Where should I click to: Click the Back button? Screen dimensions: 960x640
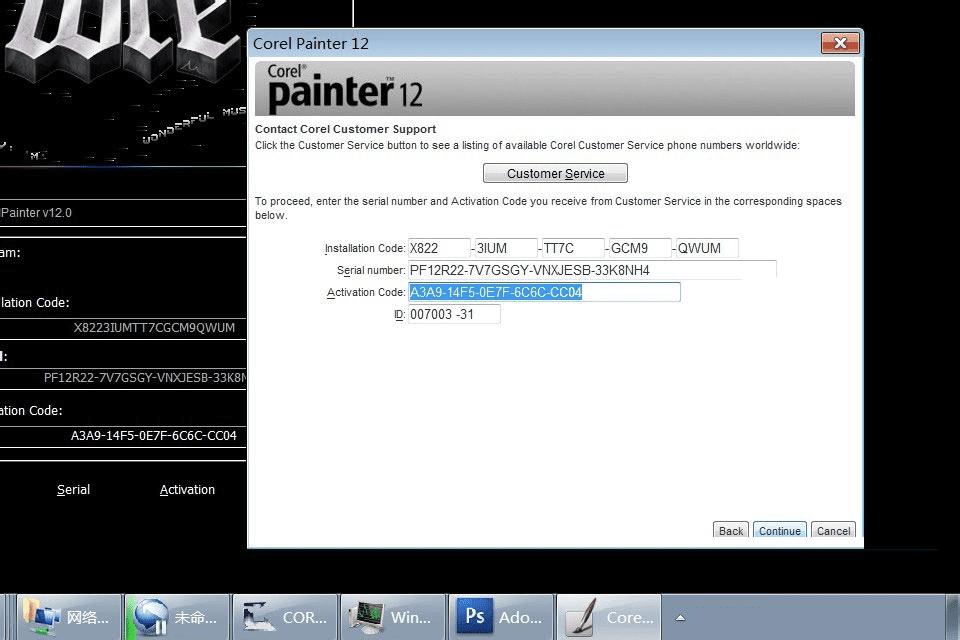coord(730,530)
